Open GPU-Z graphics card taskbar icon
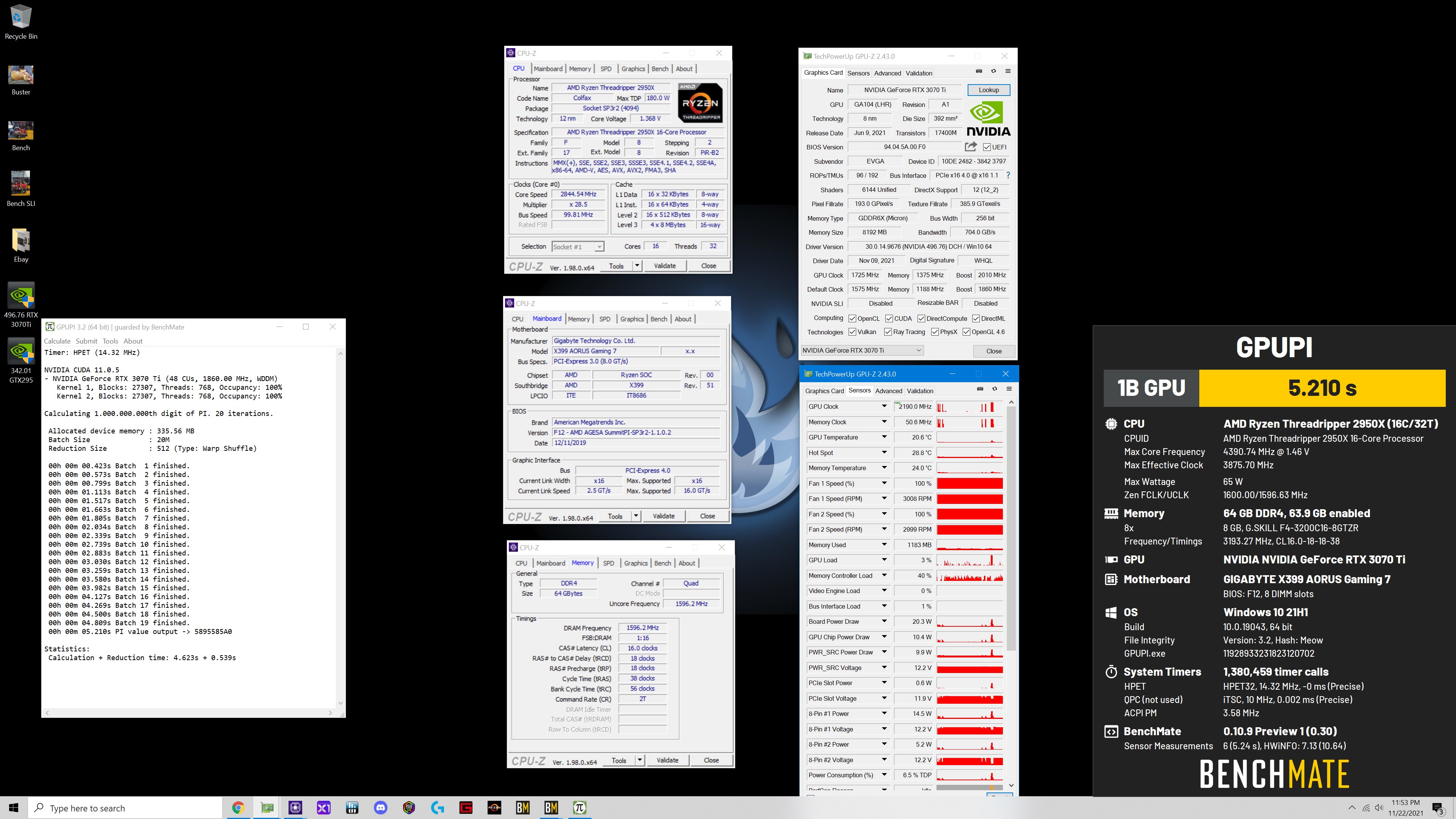The image size is (1456, 819). click(267, 808)
